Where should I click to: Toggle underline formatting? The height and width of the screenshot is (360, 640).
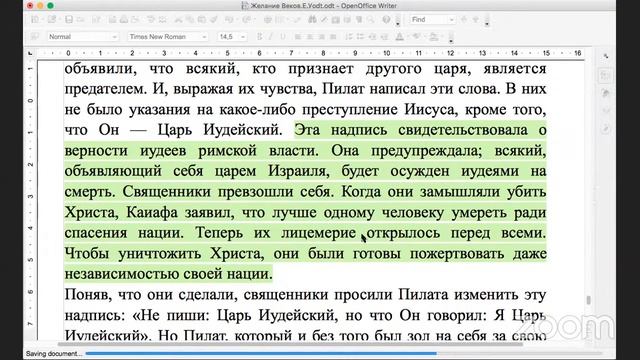point(282,37)
